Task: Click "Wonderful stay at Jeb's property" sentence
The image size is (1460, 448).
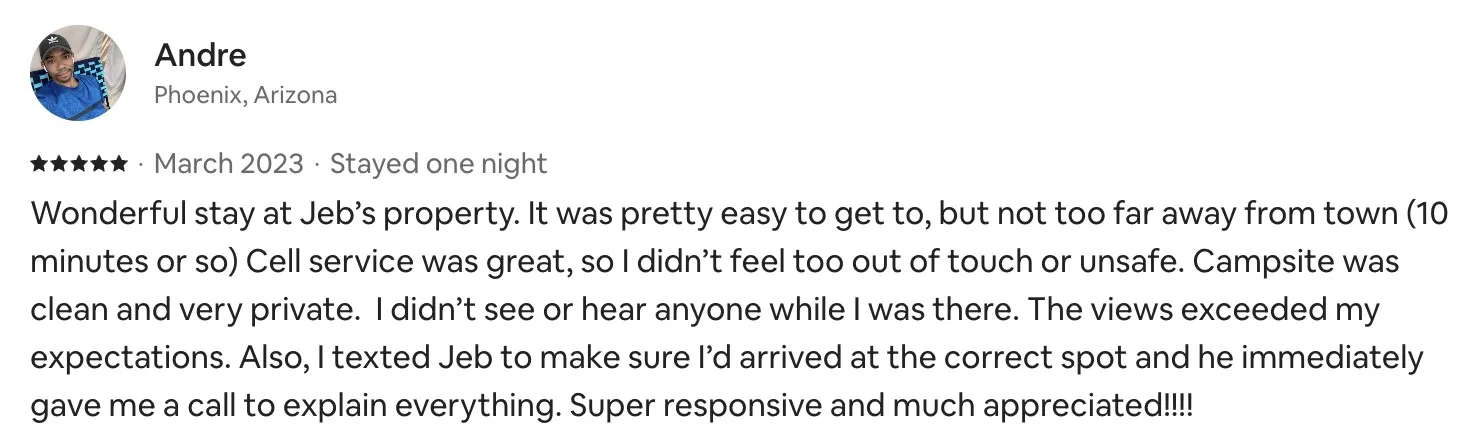Action: tap(274, 213)
